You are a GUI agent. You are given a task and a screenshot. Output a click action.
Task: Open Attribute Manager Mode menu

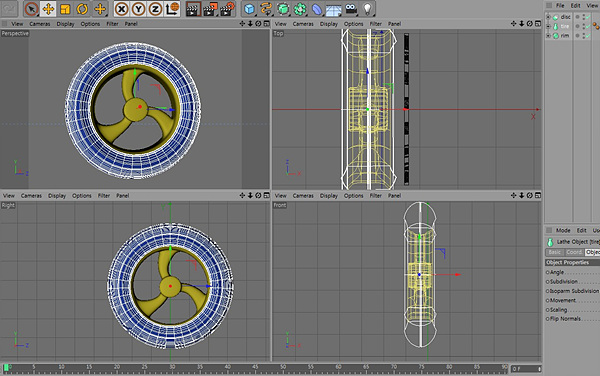[563, 230]
